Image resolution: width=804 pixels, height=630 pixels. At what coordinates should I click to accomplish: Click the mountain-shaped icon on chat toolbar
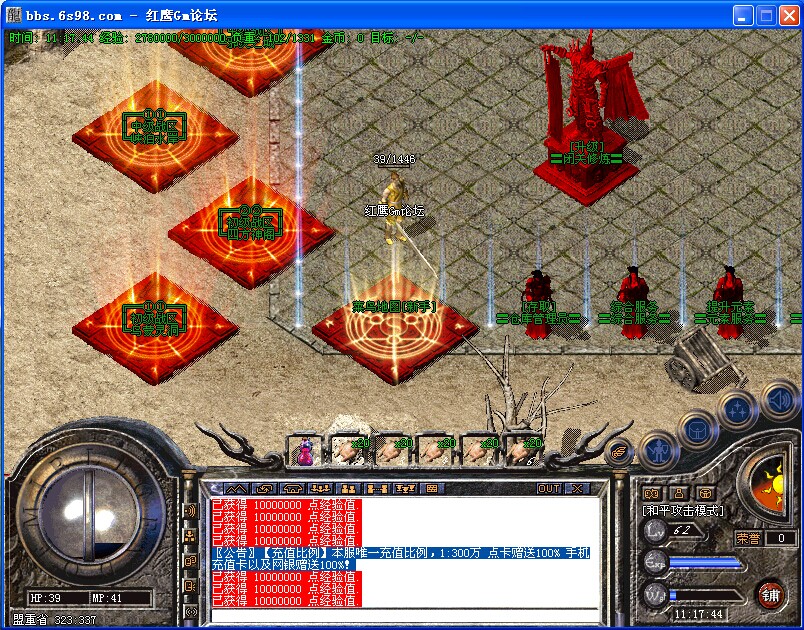tap(236, 489)
